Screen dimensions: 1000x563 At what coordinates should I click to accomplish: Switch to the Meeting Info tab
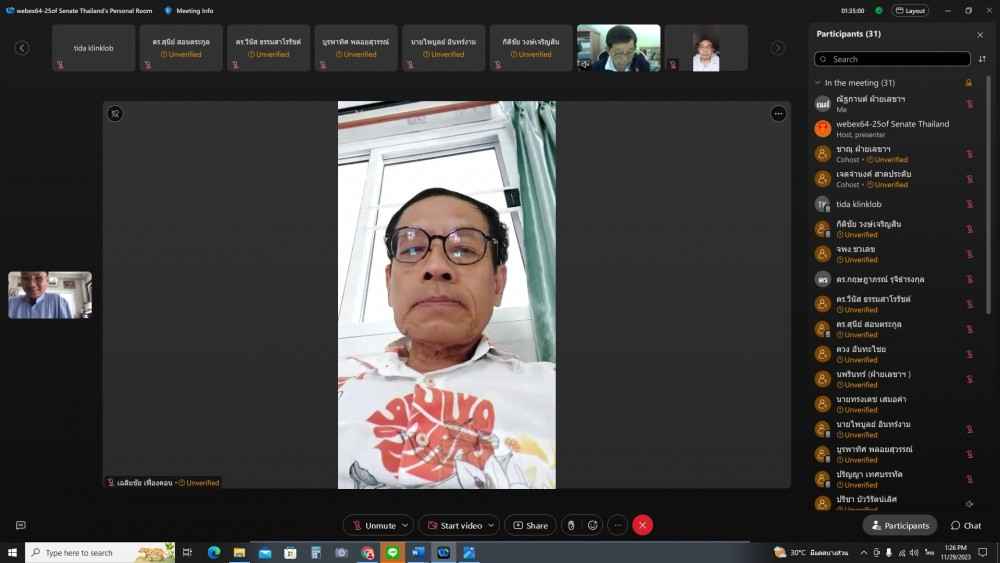189,10
